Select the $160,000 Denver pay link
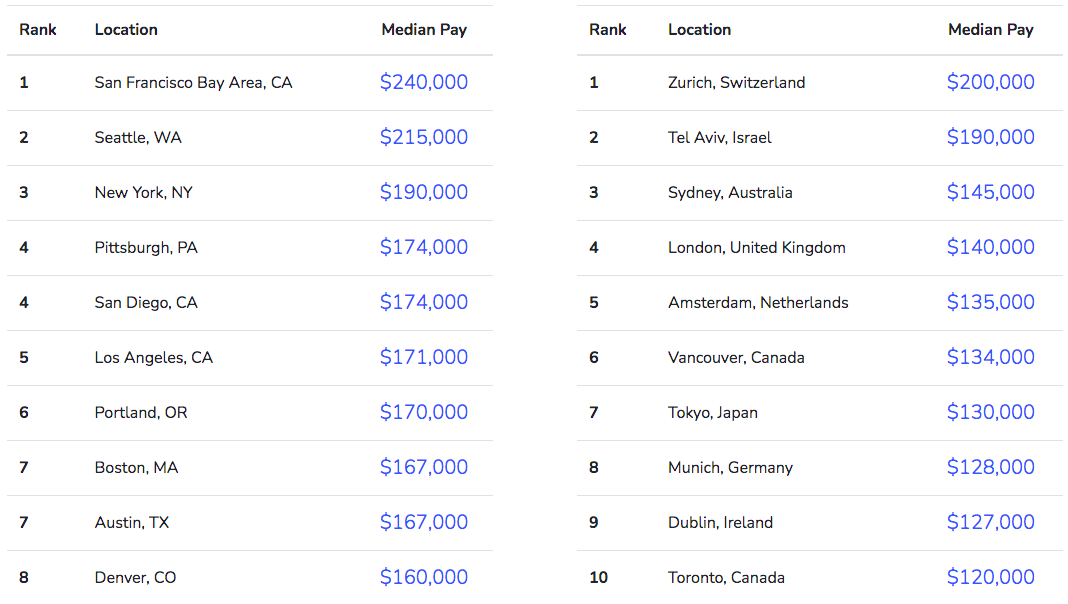The height and width of the screenshot is (604, 1068). point(423,578)
